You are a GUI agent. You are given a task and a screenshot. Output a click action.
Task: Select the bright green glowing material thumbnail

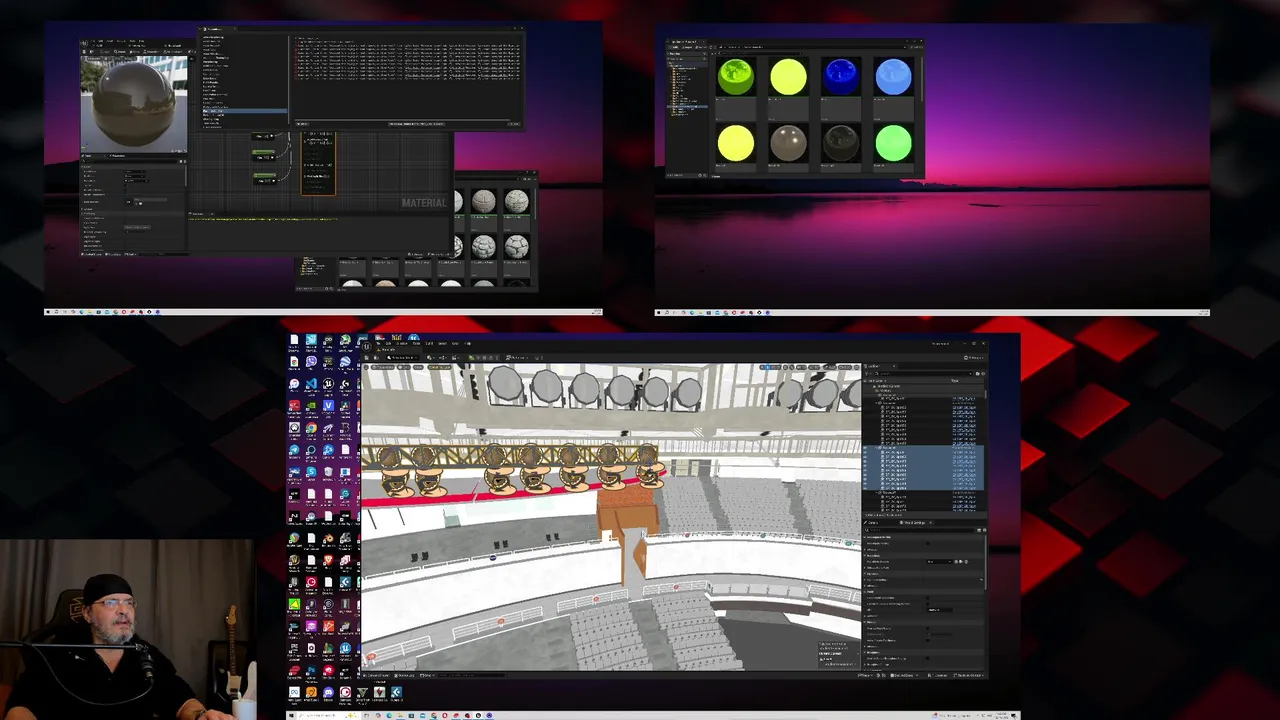click(893, 143)
